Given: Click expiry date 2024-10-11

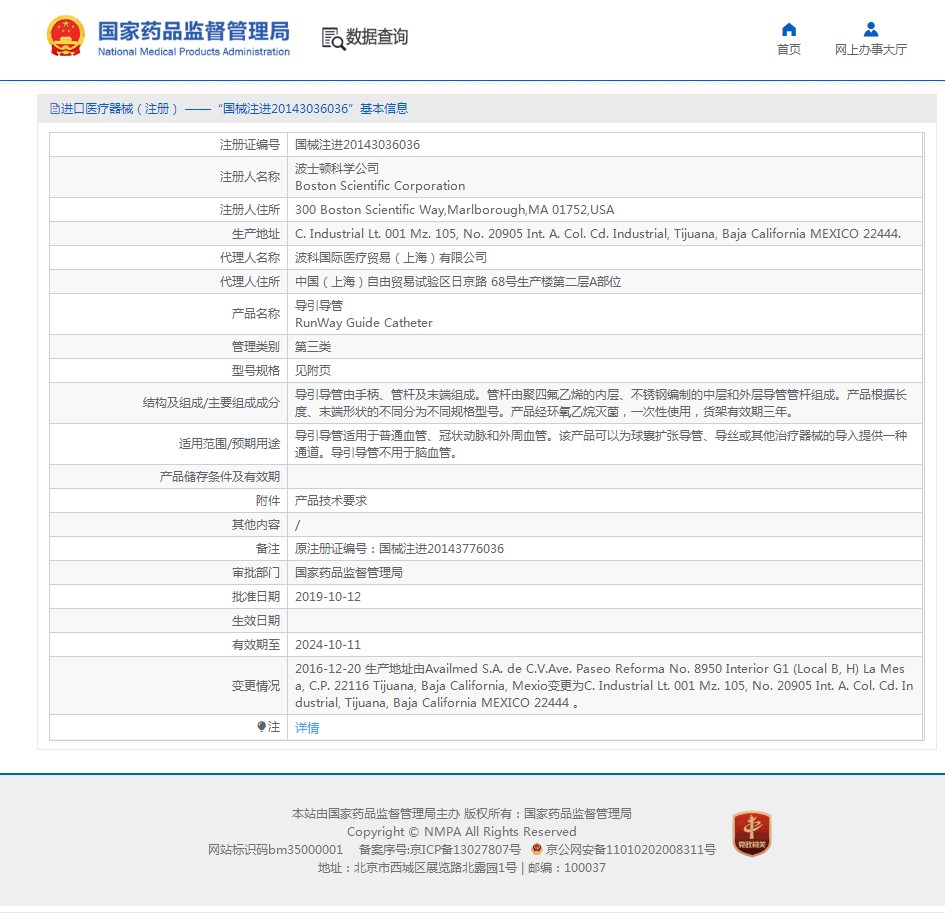Looking at the screenshot, I should pyautogui.click(x=328, y=645).
